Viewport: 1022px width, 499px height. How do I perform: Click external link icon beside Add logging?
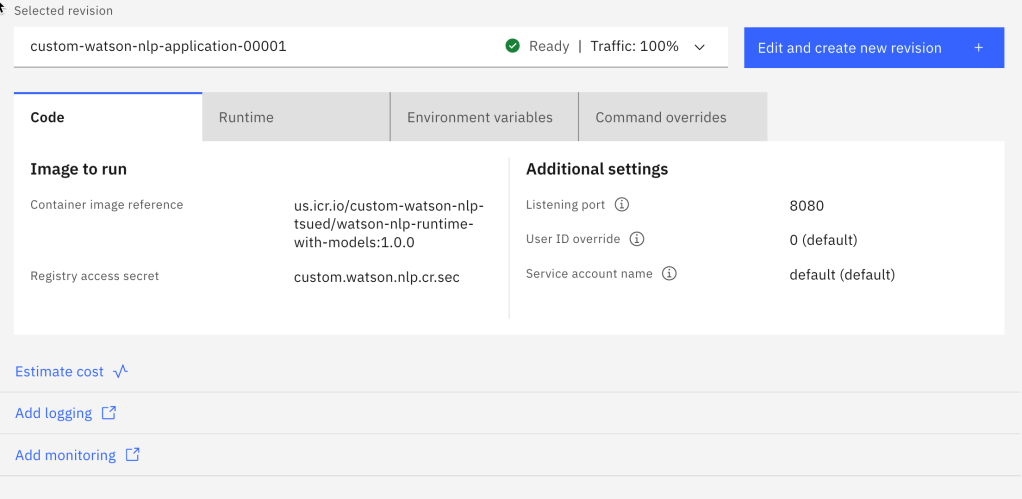tap(109, 413)
